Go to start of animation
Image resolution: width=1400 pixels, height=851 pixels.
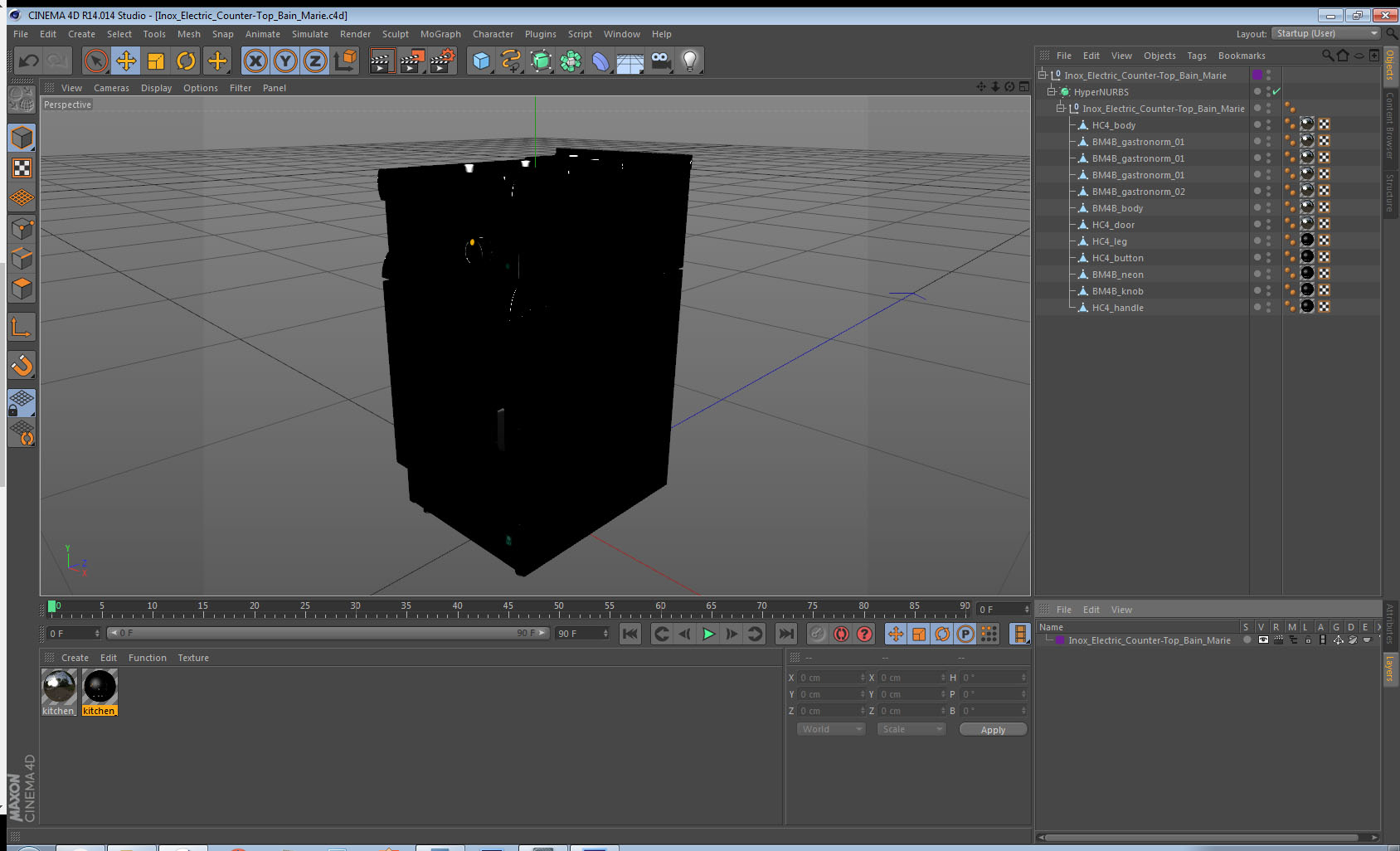tap(630, 634)
